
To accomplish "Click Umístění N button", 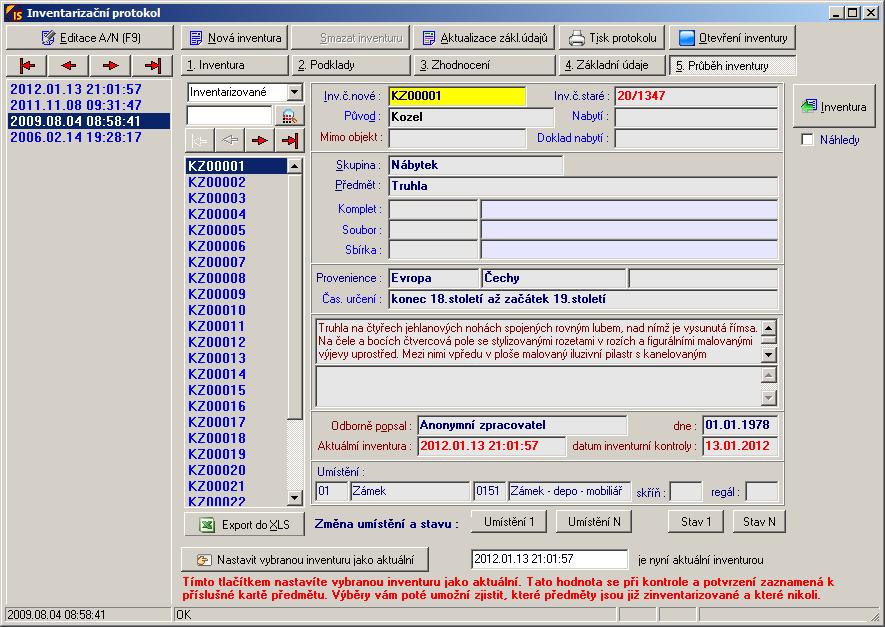I will coord(594,521).
